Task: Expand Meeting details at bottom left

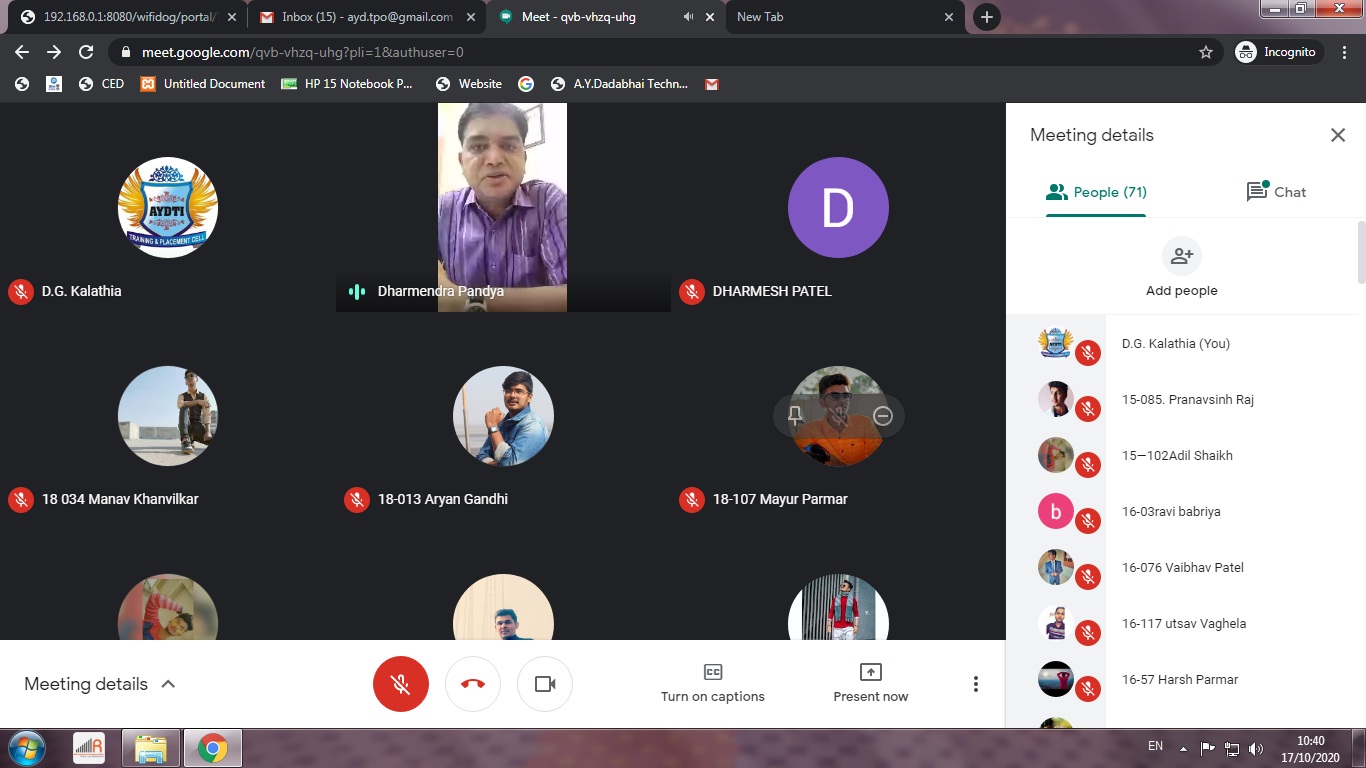Action: (x=100, y=684)
